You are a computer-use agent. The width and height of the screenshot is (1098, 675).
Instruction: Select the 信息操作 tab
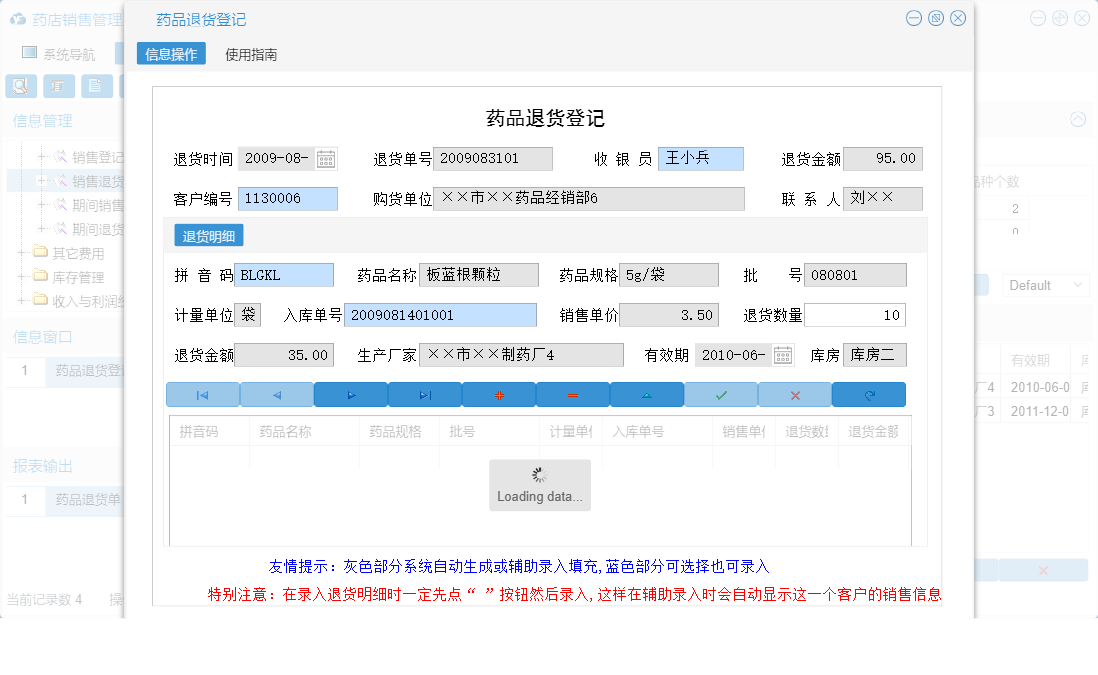pyautogui.click(x=170, y=55)
